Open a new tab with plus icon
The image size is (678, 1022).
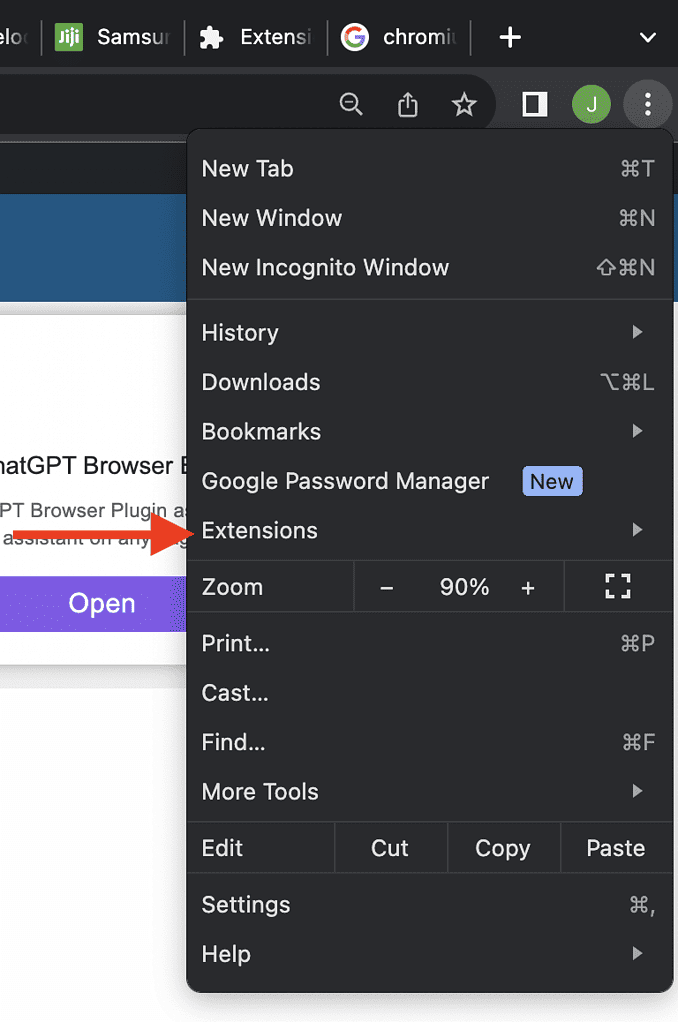pos(510,38)
